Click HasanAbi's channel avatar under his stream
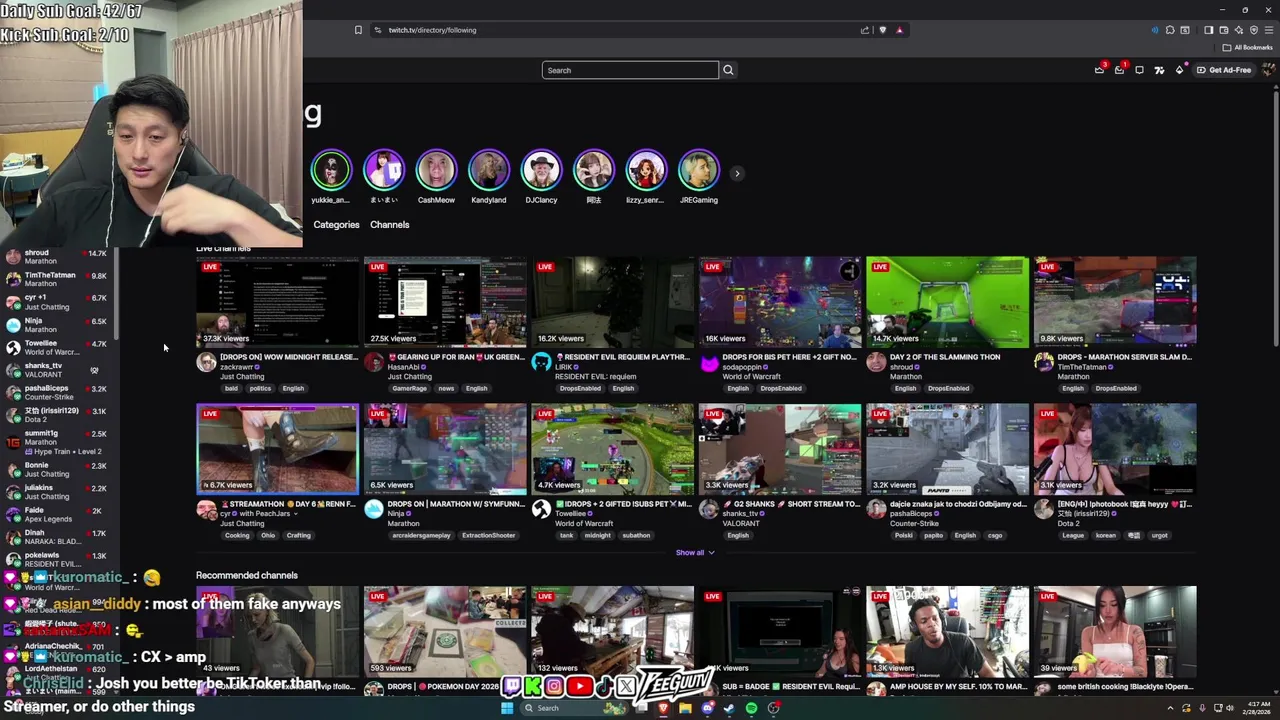 click(x=374, y=363)
